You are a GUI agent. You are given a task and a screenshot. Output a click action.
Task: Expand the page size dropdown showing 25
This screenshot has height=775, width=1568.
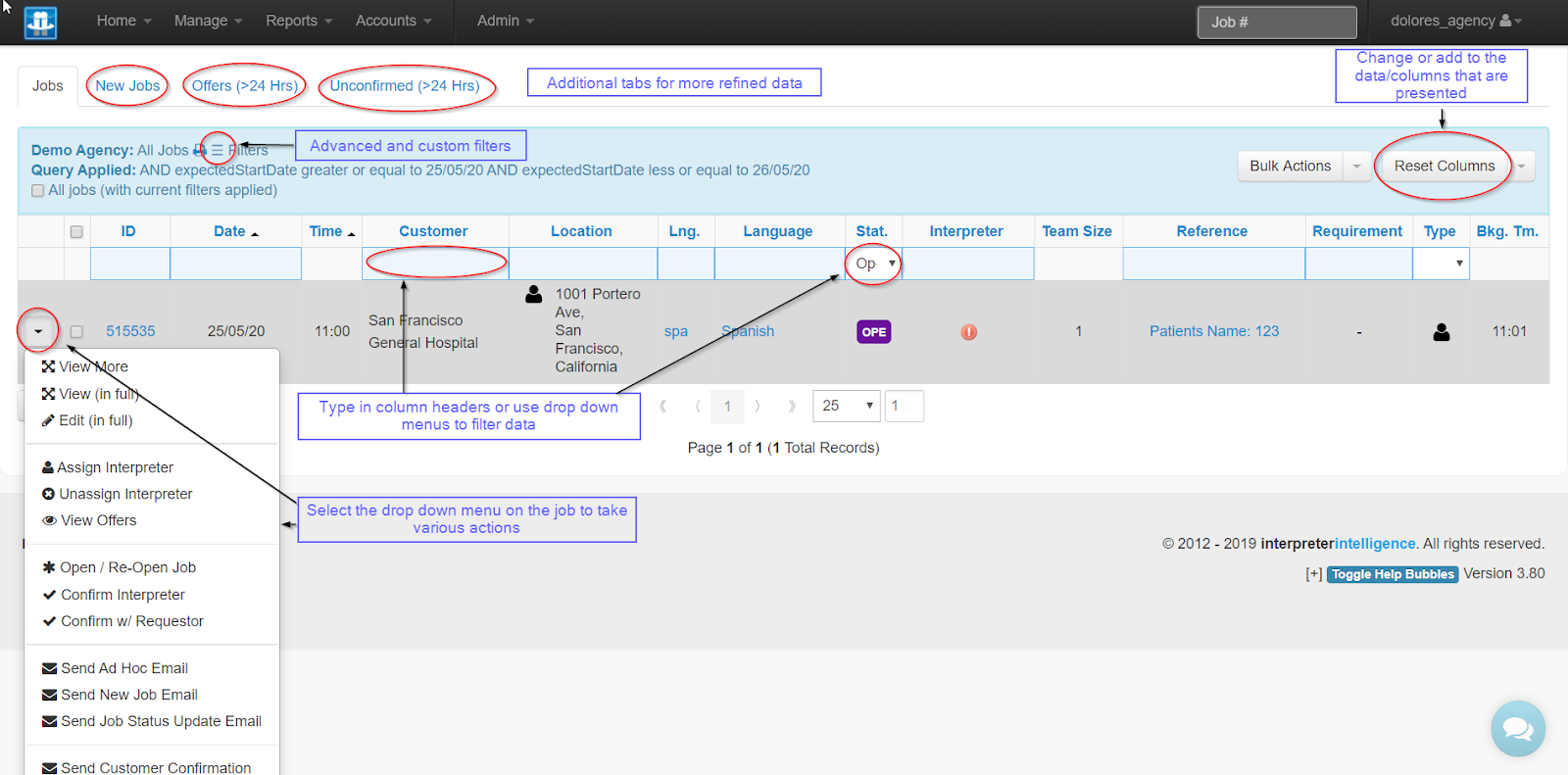pyautogui.click(x=847, y=406)
